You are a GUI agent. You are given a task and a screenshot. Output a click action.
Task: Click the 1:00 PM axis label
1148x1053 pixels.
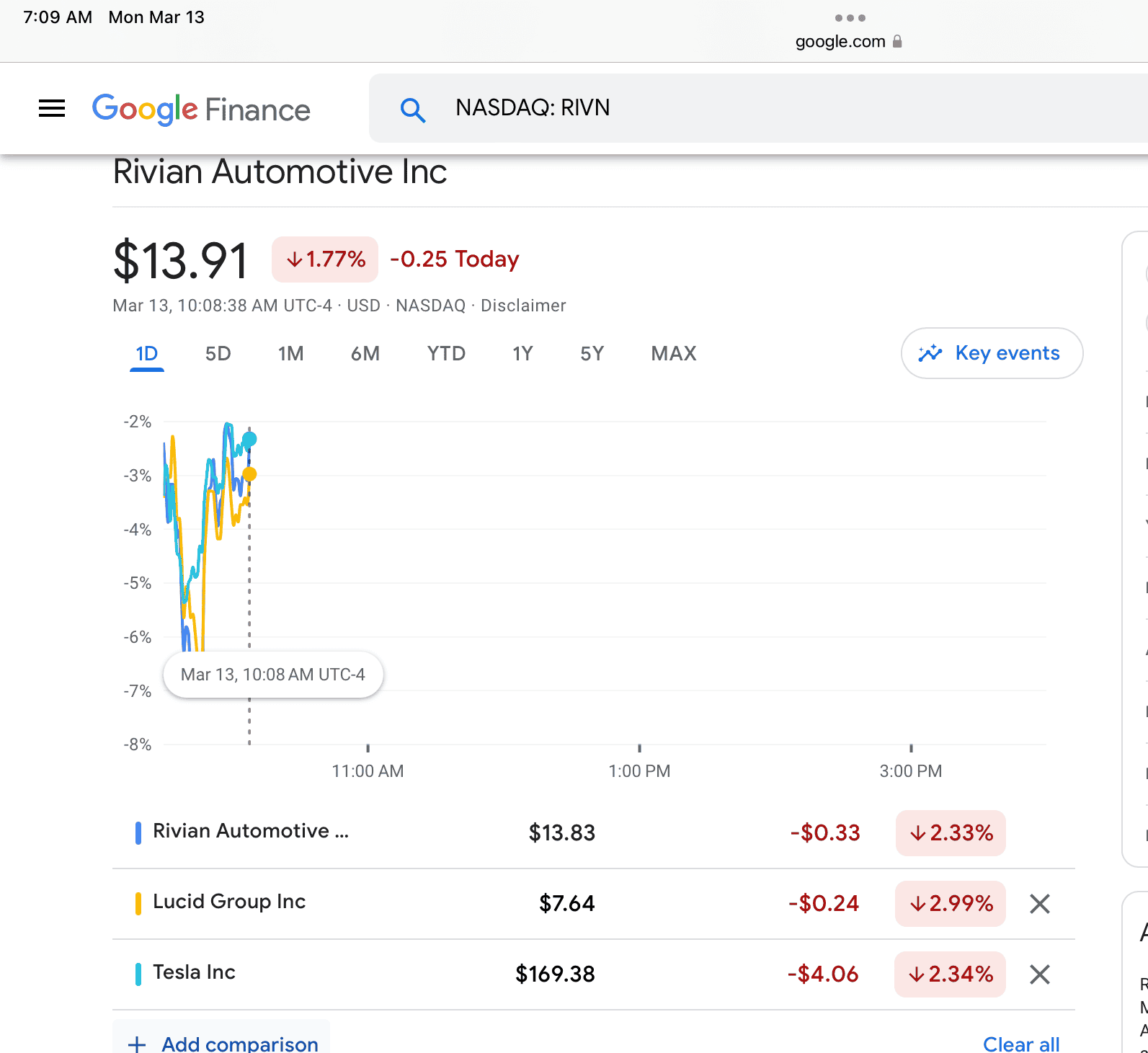tap(639, 771)
